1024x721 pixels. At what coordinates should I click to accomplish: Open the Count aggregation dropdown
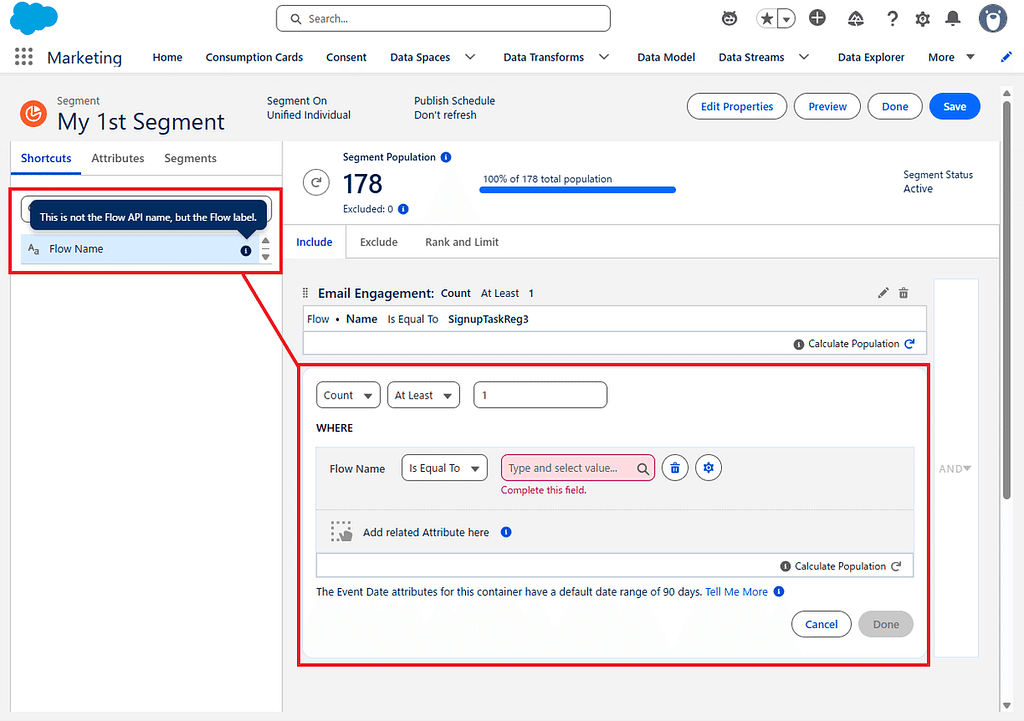coord(348,395)
